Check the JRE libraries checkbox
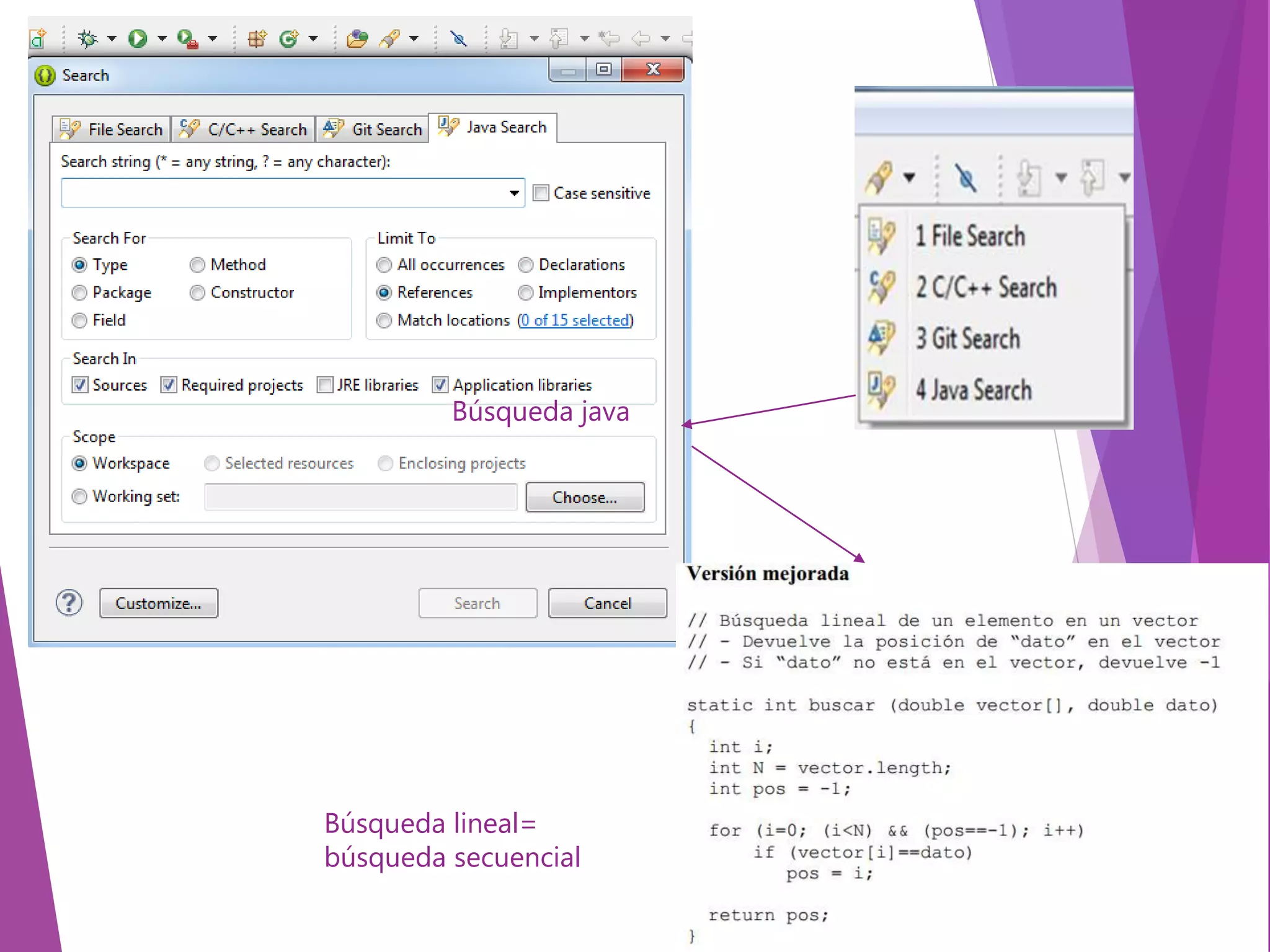Image resolution: width=1270 pixels, height=952 pixels. (325, 385)
